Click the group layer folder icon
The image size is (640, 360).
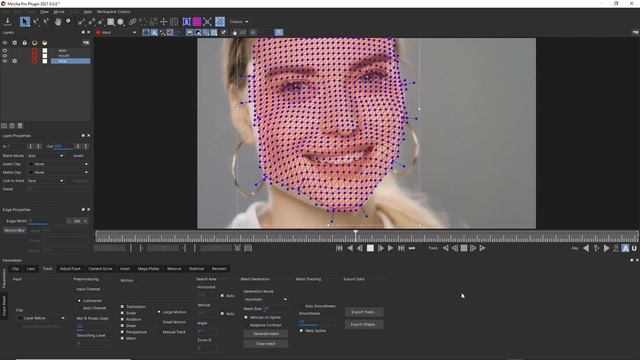(4, 126)
